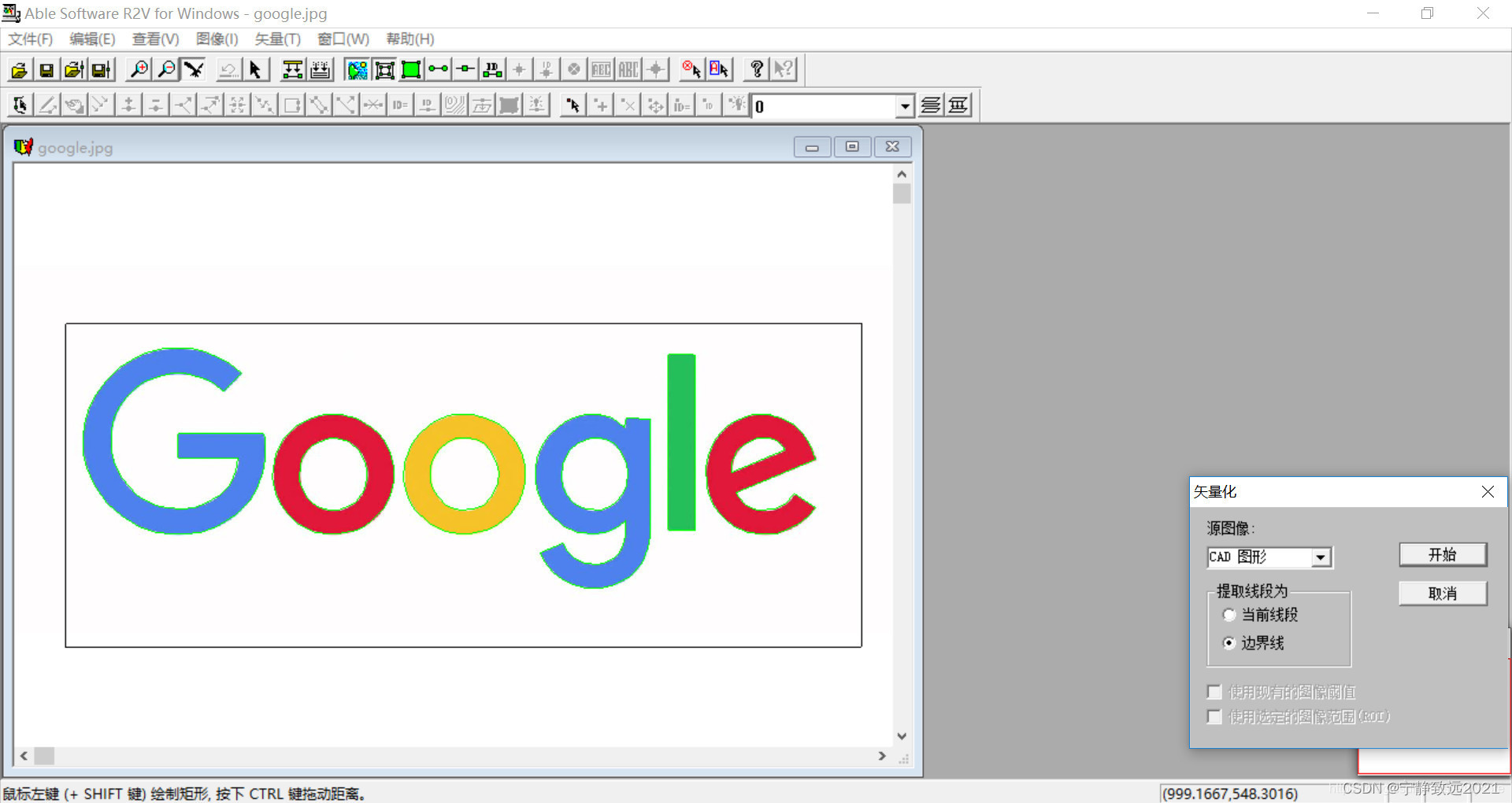Click the black point-select arrow in edit toolbar
Image resolution: width=1512 pixels, height=803 pixels.
point(573,105)
